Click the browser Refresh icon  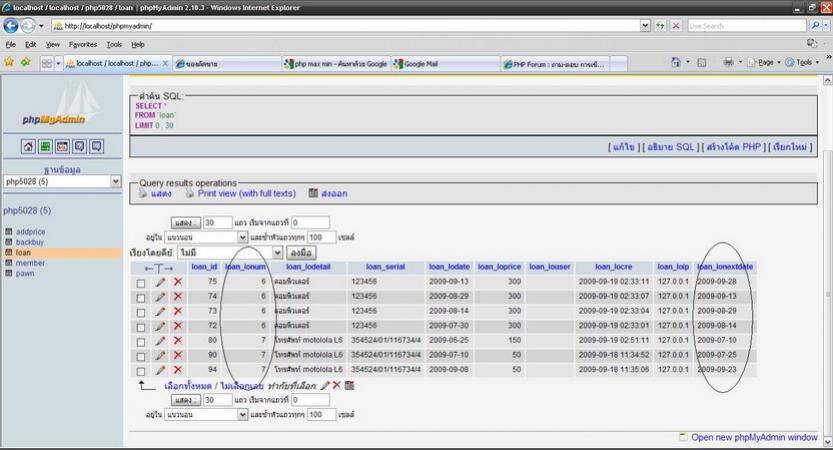660,26
